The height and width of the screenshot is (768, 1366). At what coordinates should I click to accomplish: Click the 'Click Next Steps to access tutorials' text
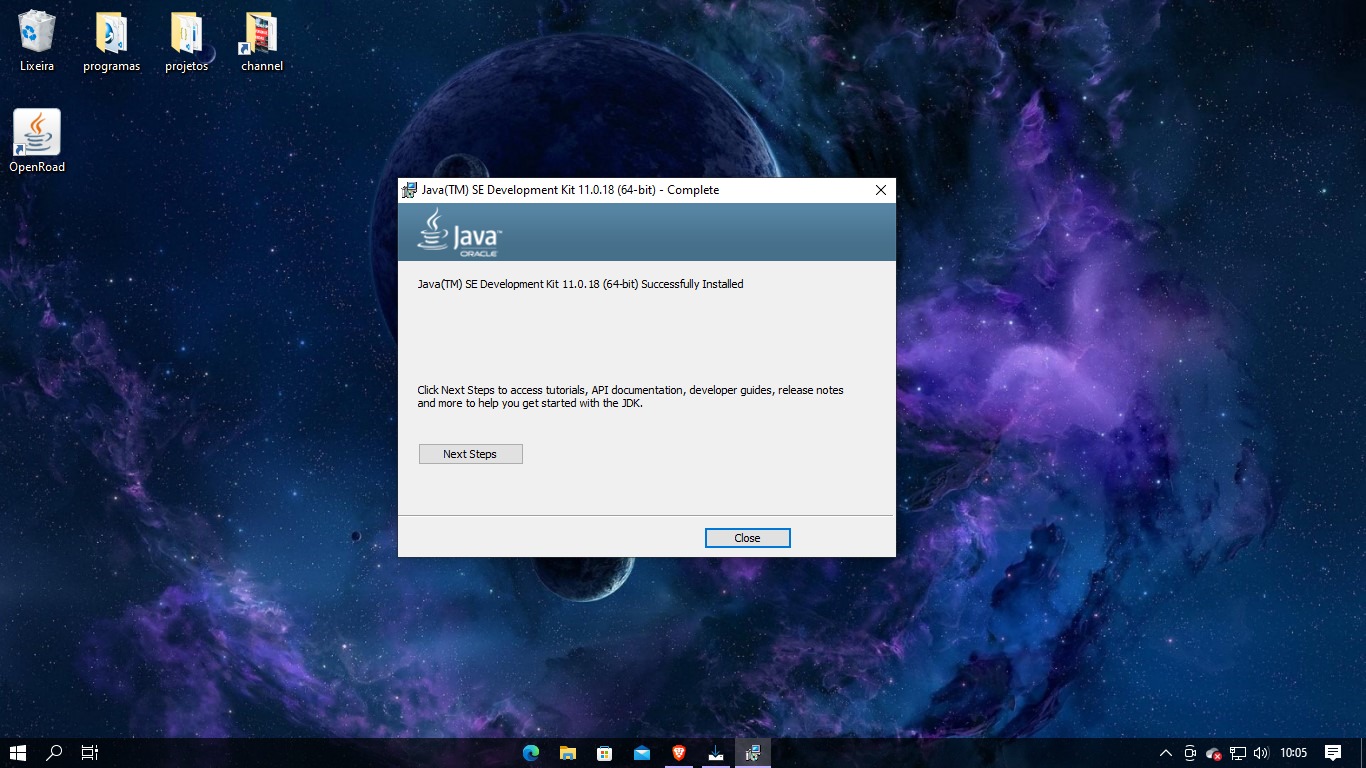click(x=630, y=397)
